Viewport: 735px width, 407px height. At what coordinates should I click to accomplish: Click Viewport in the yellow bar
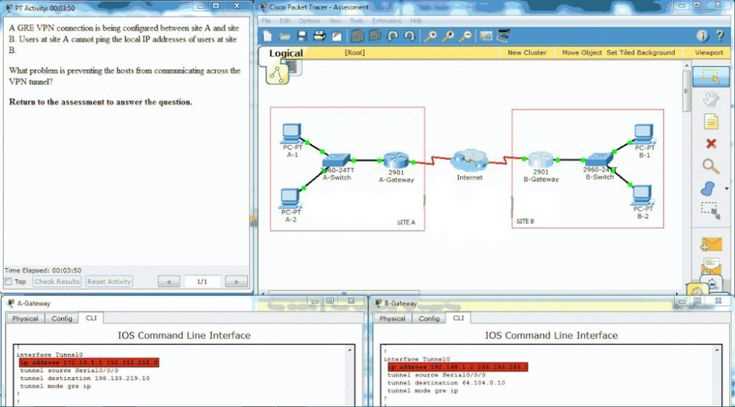pyautogui.click(x=709, y=53)
